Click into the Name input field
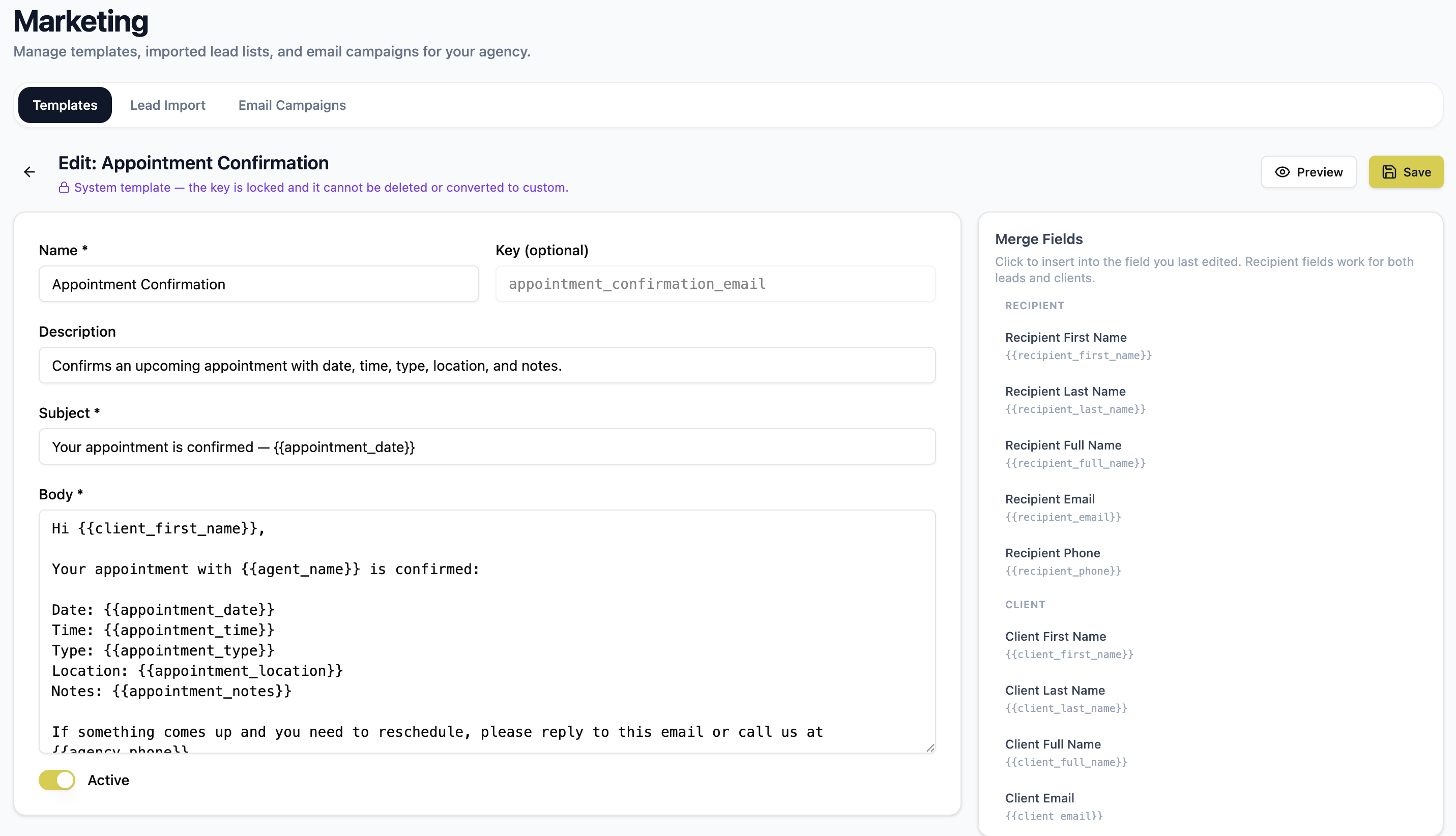 tap(258, 284)
